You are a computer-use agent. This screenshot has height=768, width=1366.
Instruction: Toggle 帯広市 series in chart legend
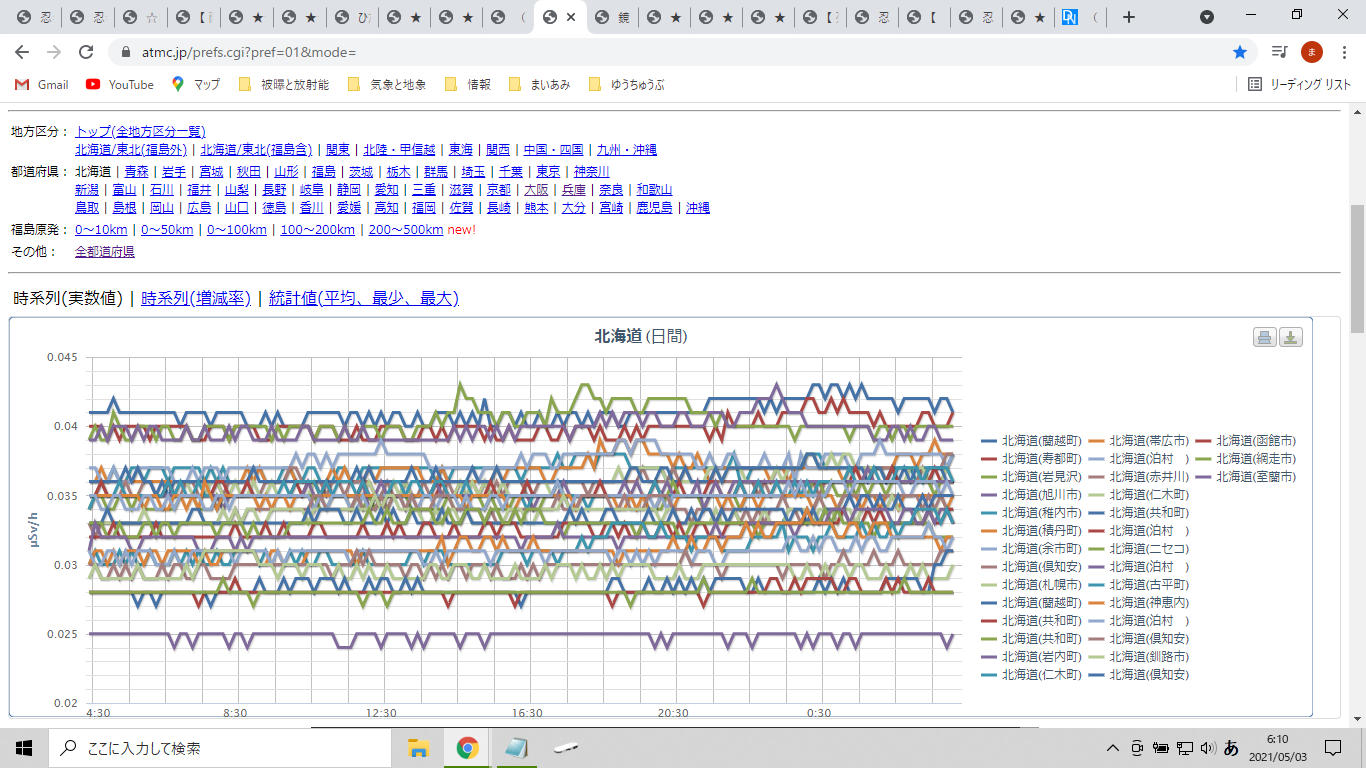(1138, 440)
